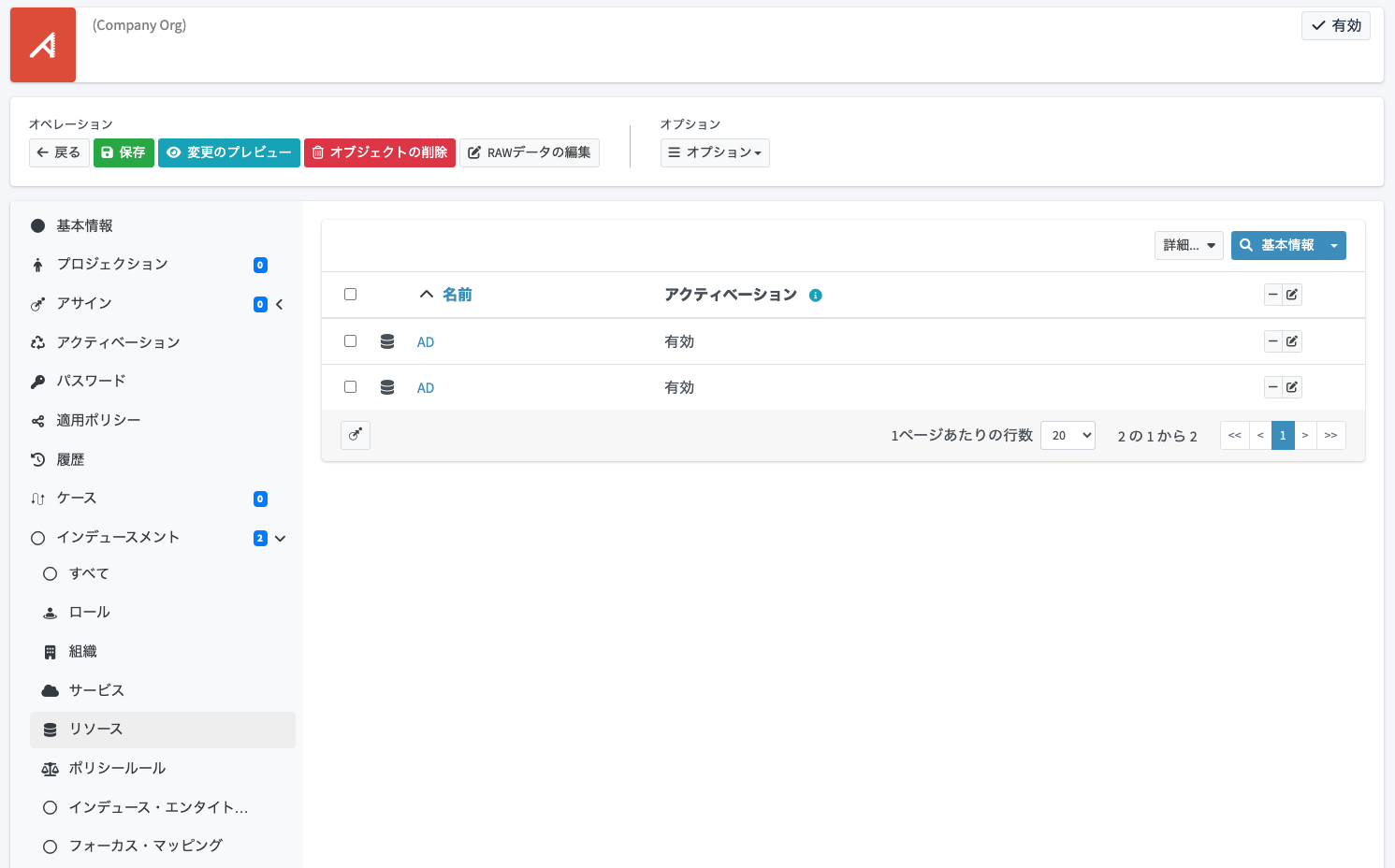Open the 履歴 history icon item
Screen dimensions: 1395x868
point(37,459)
